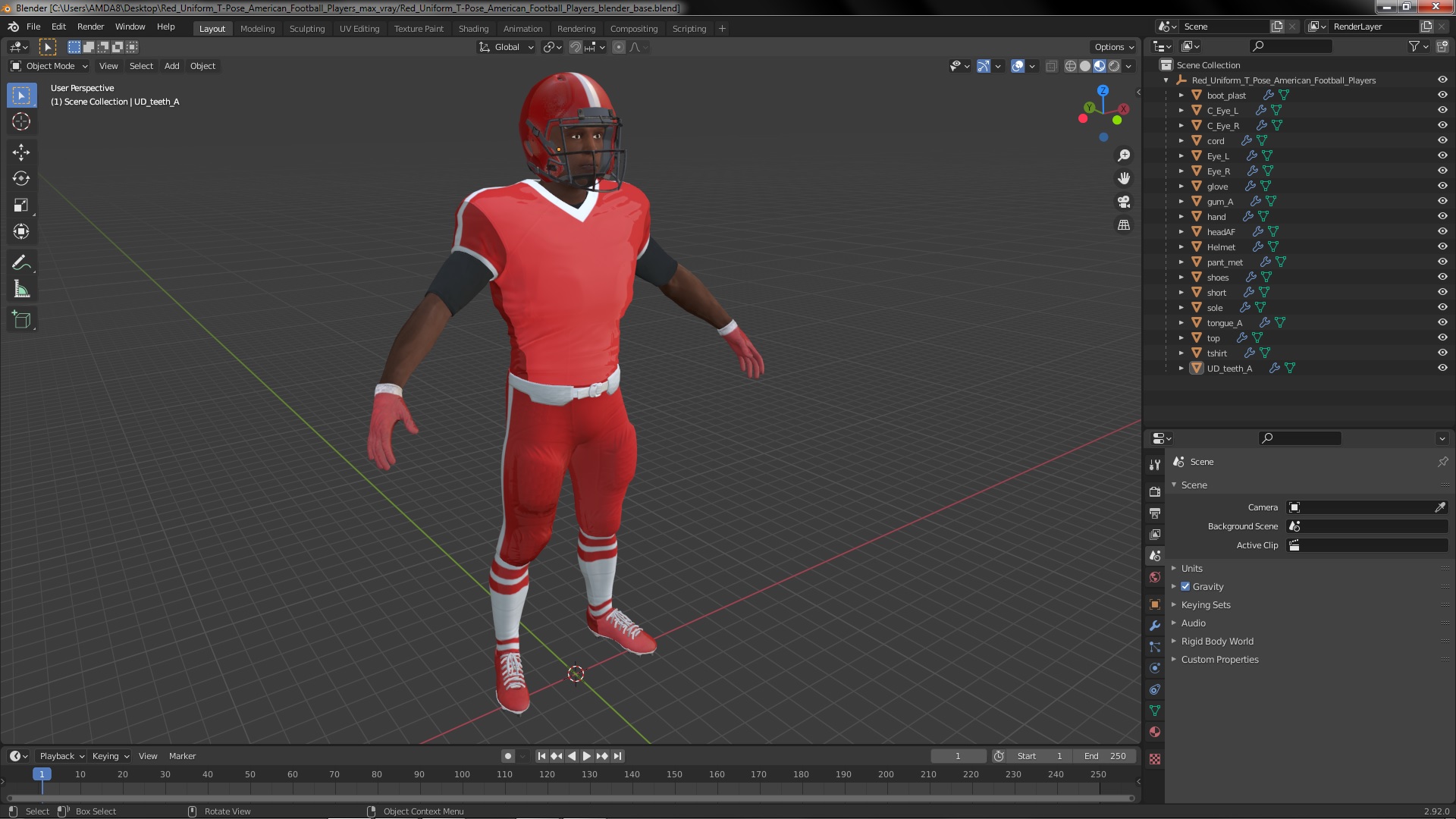Expand the shoes object tree row
The width and height of the screenshot is (1456, 819).
[1181, 277]
